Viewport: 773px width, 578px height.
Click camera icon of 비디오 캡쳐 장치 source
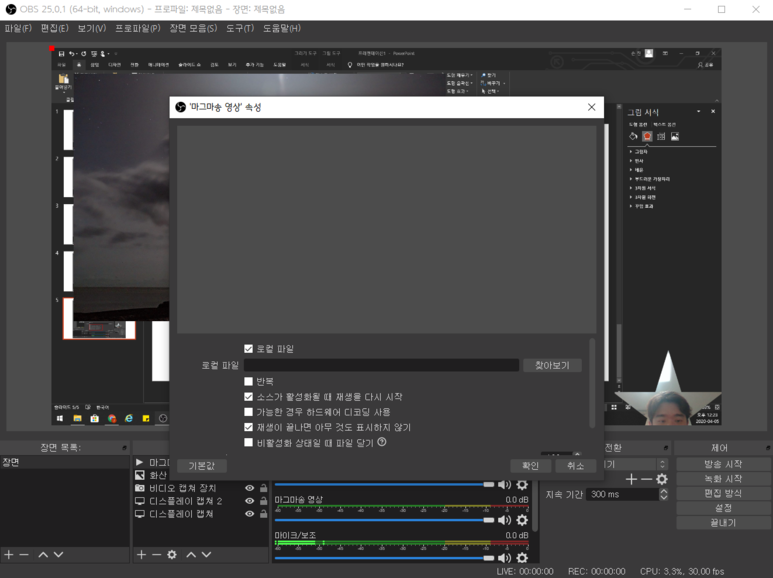(140, 488)
